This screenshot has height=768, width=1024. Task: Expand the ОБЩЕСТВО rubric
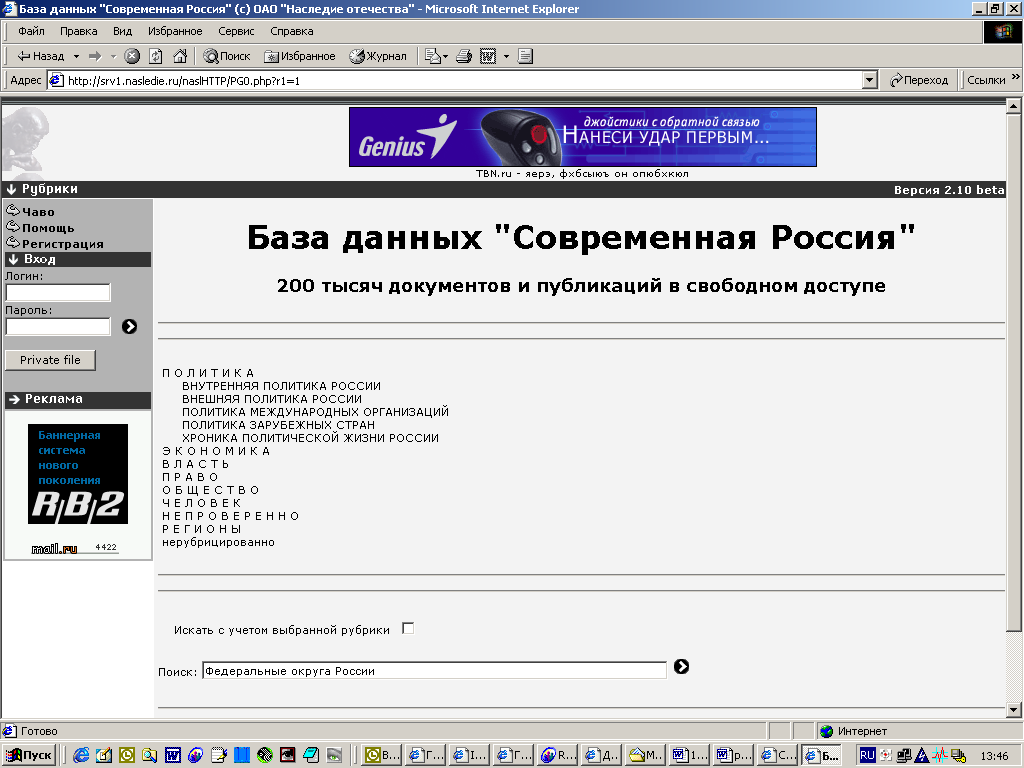(210, 490)
